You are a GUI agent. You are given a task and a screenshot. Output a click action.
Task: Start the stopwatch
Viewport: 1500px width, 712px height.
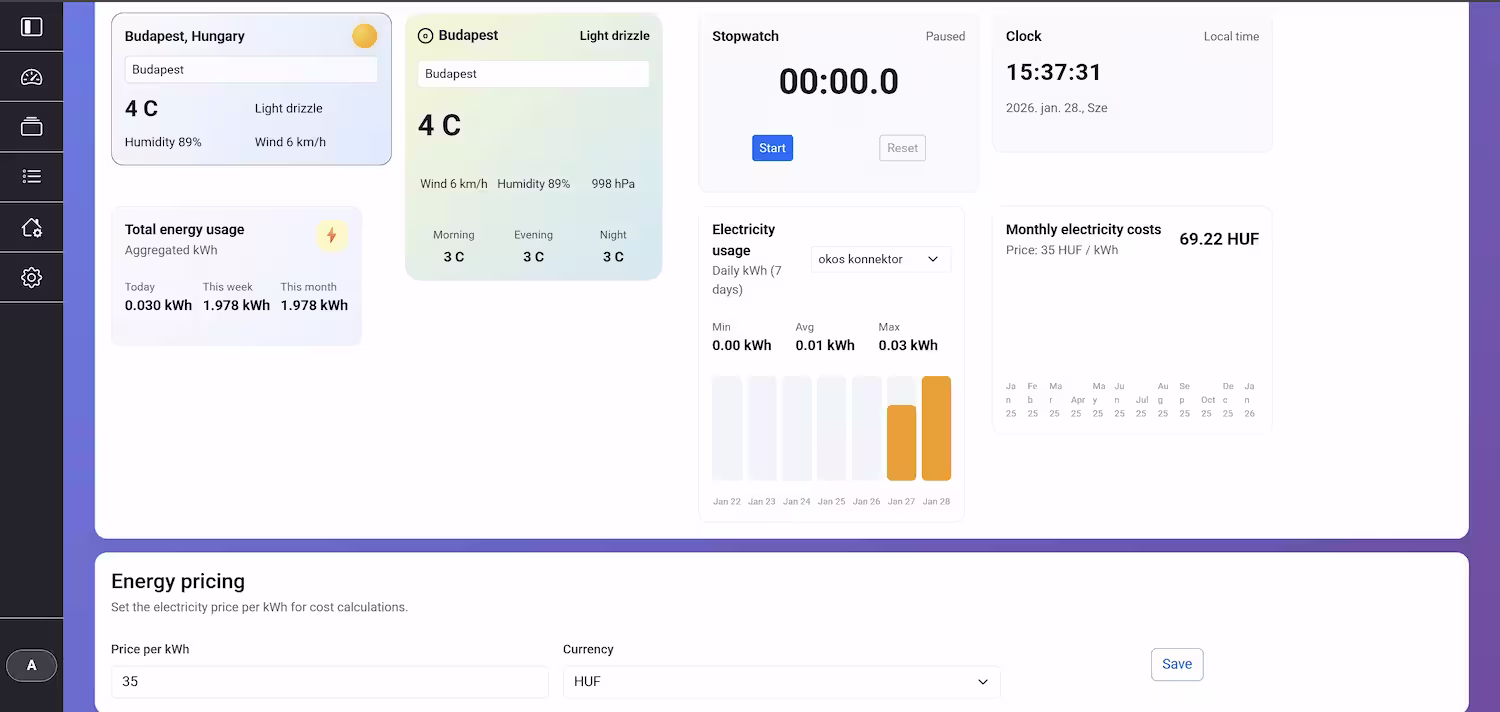coord(772,148)
